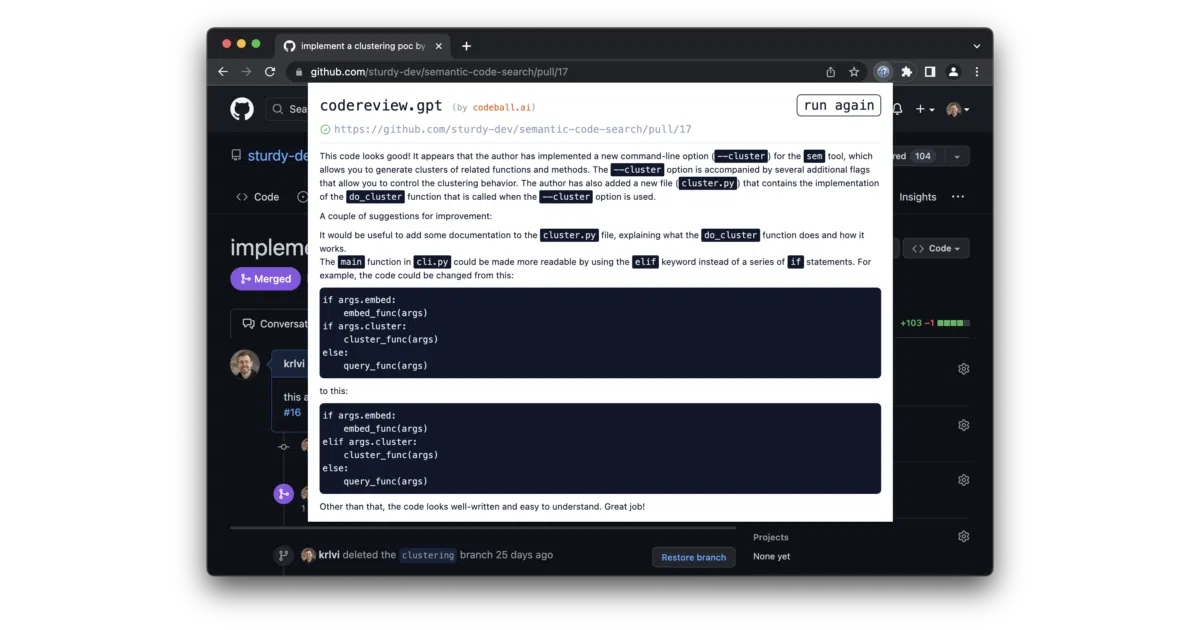The image size is (1200, 630).
Task: Expand the star list dropdown arrow
Action: click(957, 156)
